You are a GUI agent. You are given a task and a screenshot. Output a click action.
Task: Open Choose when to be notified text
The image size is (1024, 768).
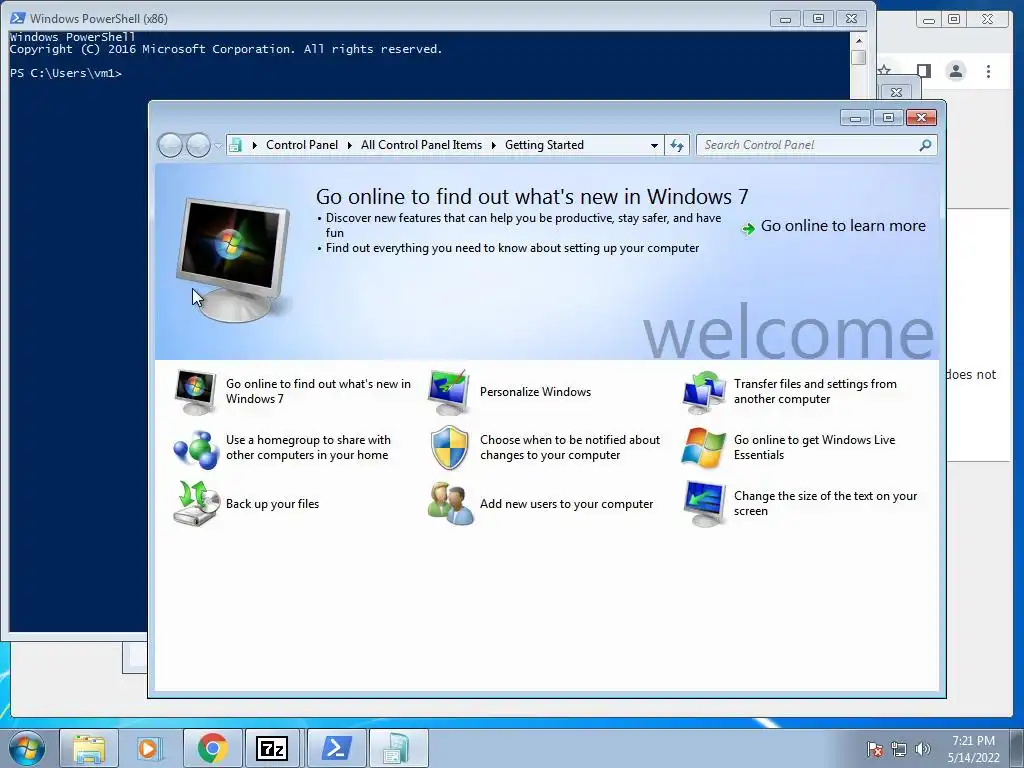tap(569, 447)
